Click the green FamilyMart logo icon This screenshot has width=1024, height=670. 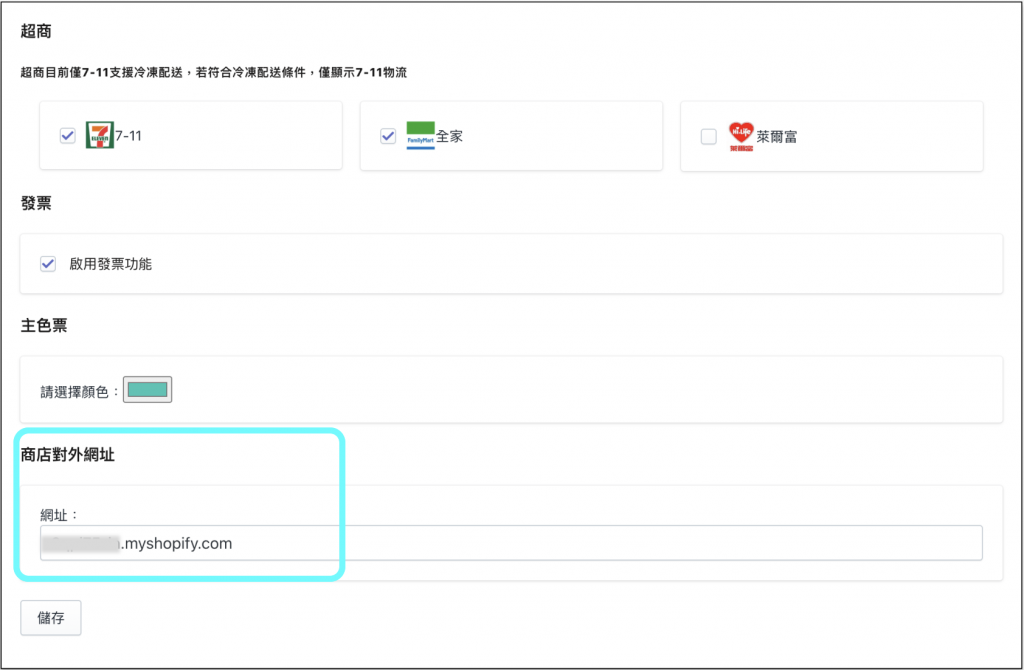(420, 135)
